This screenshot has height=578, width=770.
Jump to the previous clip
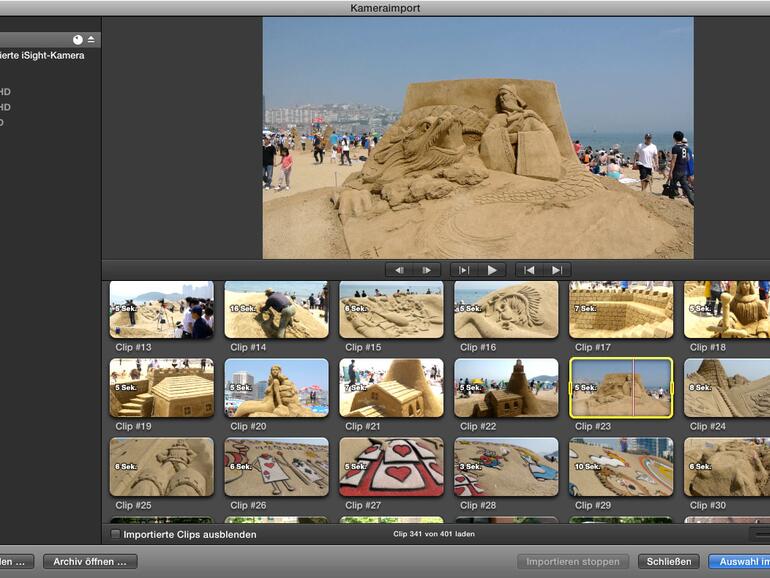[529, 270]
